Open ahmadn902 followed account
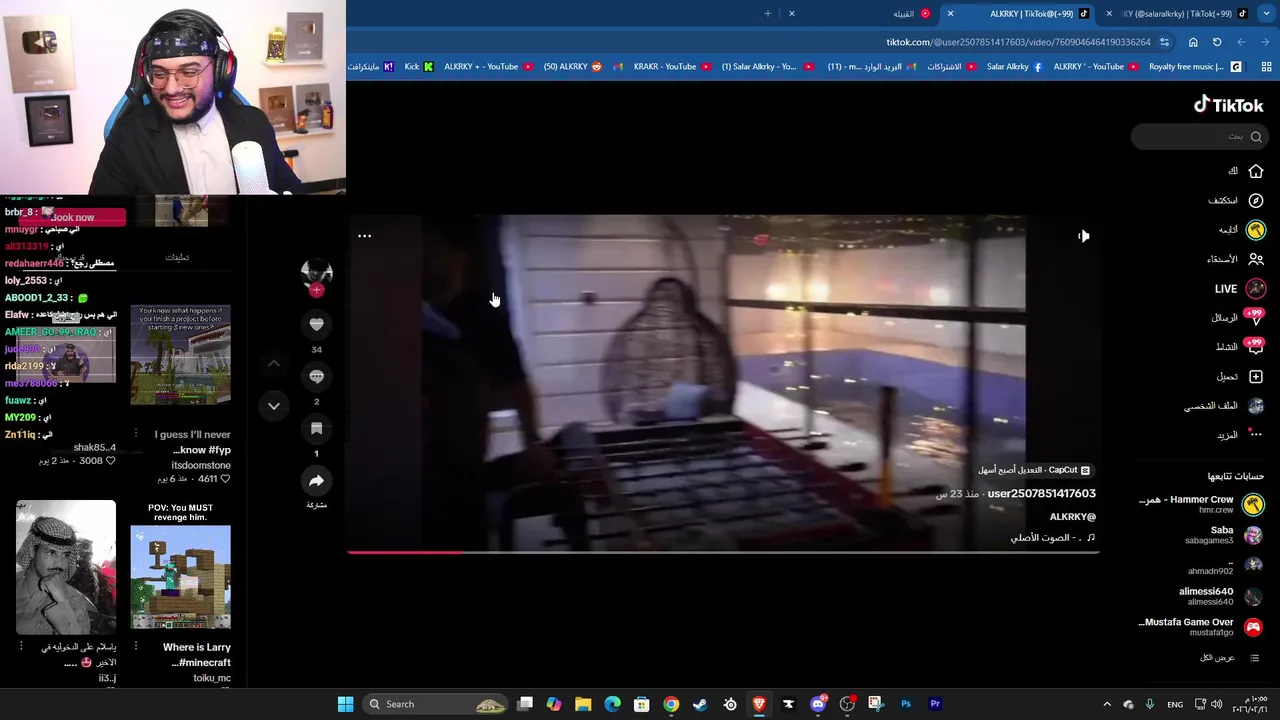Image resolution: width=1280 pixels, height=720 pixels. (x=1226, y=566)
